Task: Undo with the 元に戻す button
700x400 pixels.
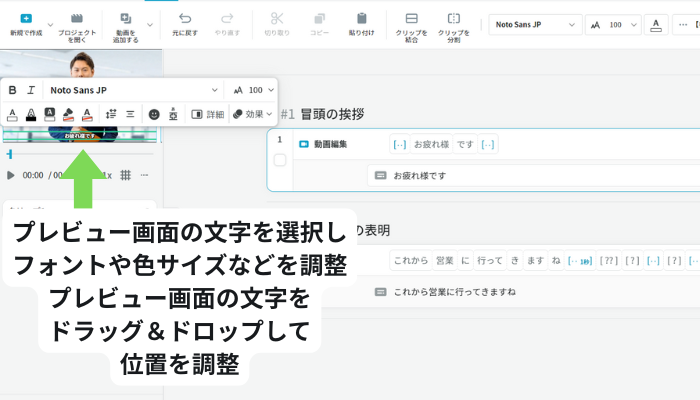Action: tap(185, 25)
